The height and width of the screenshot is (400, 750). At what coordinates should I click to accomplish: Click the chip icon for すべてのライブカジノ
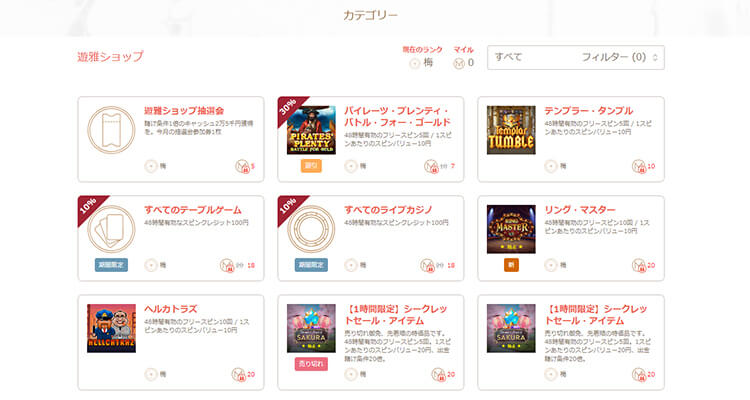311,229
